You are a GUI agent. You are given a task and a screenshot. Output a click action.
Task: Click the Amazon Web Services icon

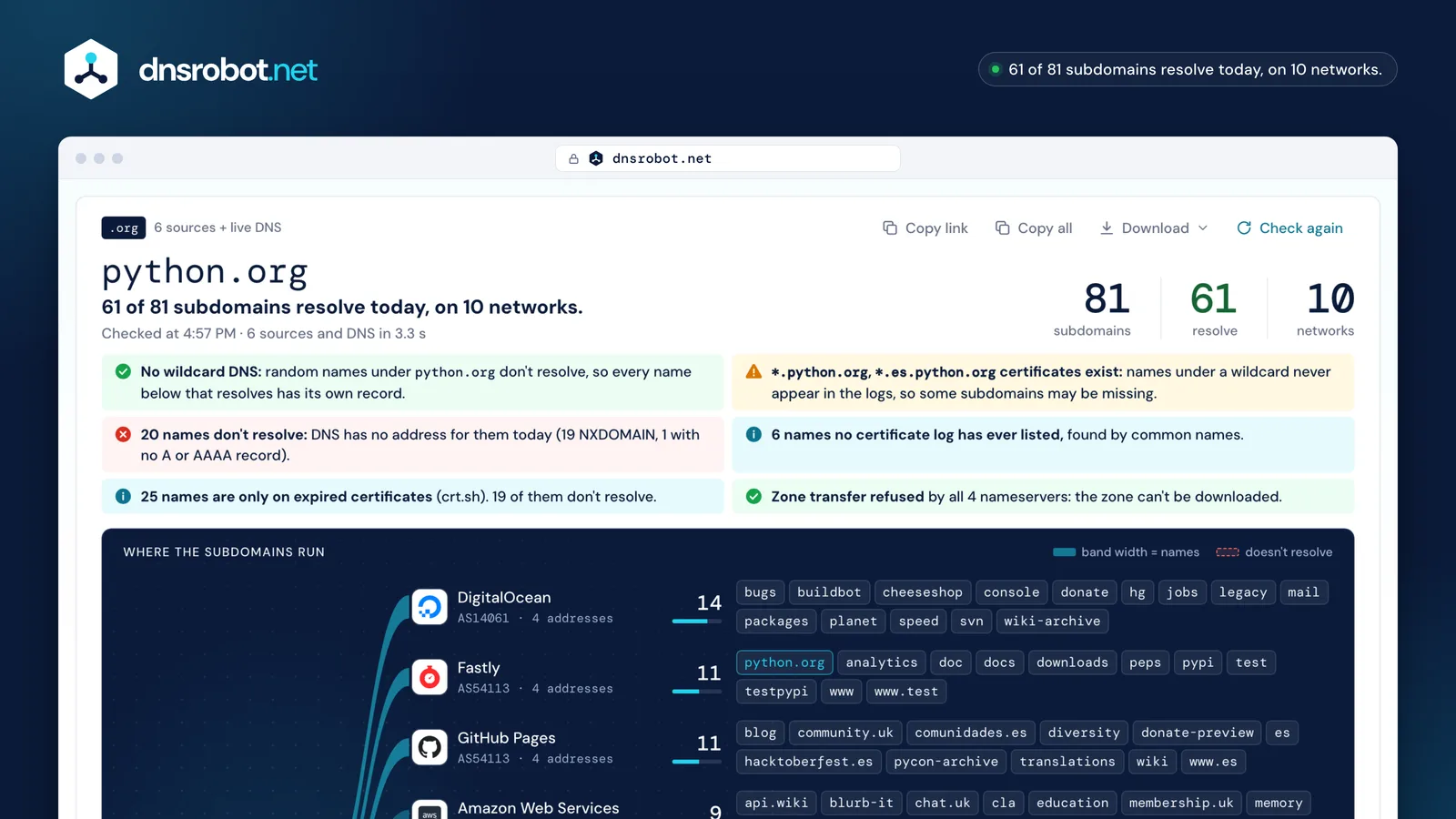[430, 810]
